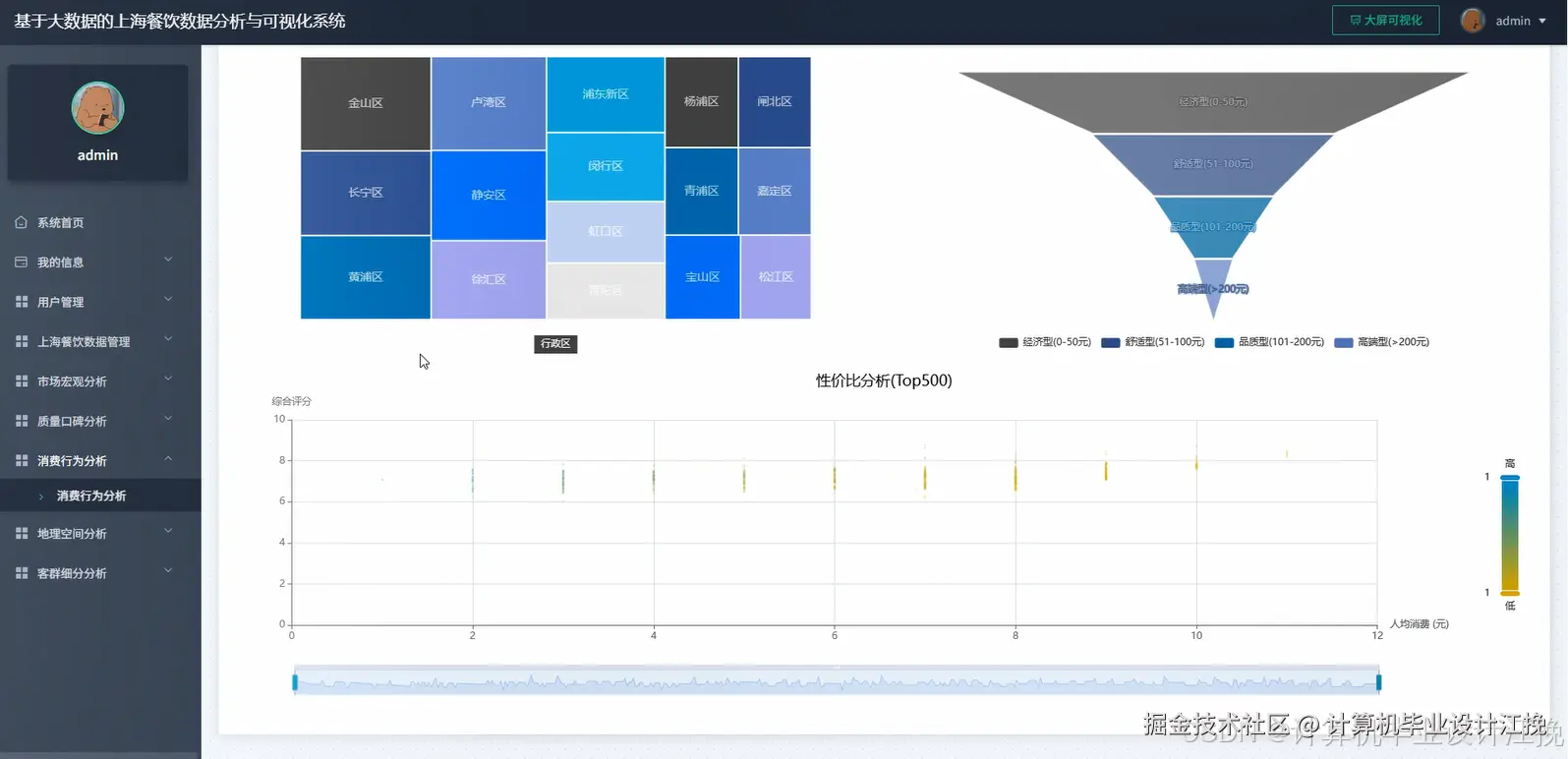1568x759 pixels.
Task: Click the 金山区 treemap block
Action: [x=366, y=103]
